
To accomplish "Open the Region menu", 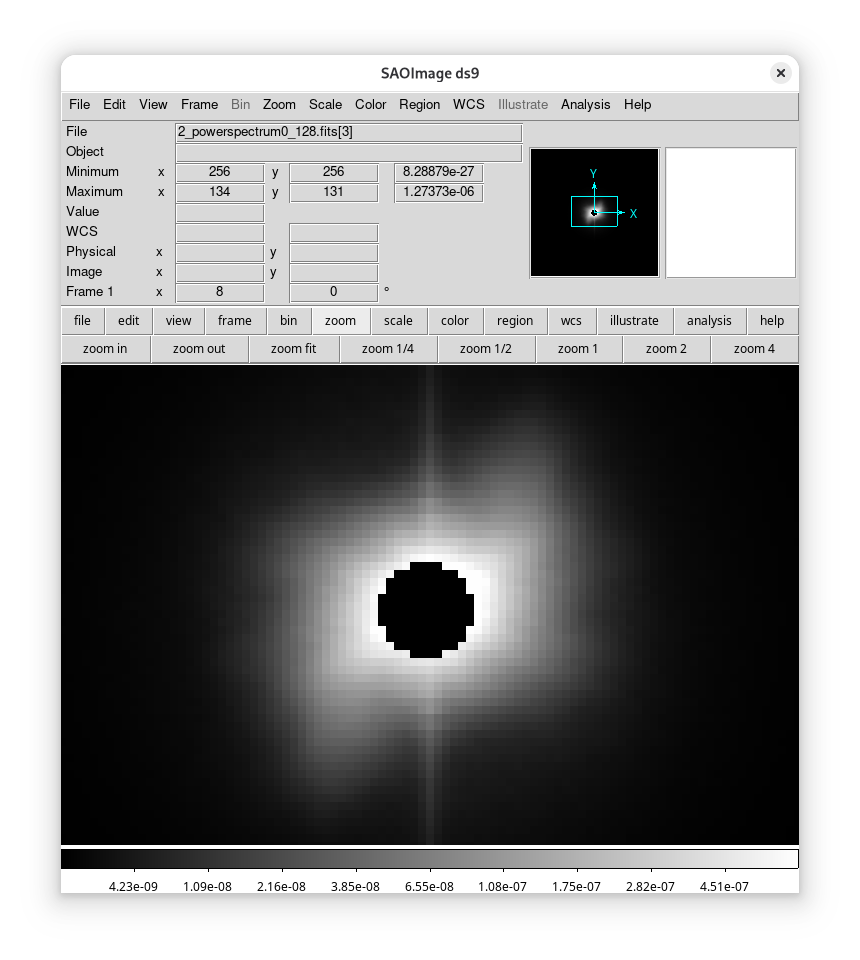I will (419, 104).
